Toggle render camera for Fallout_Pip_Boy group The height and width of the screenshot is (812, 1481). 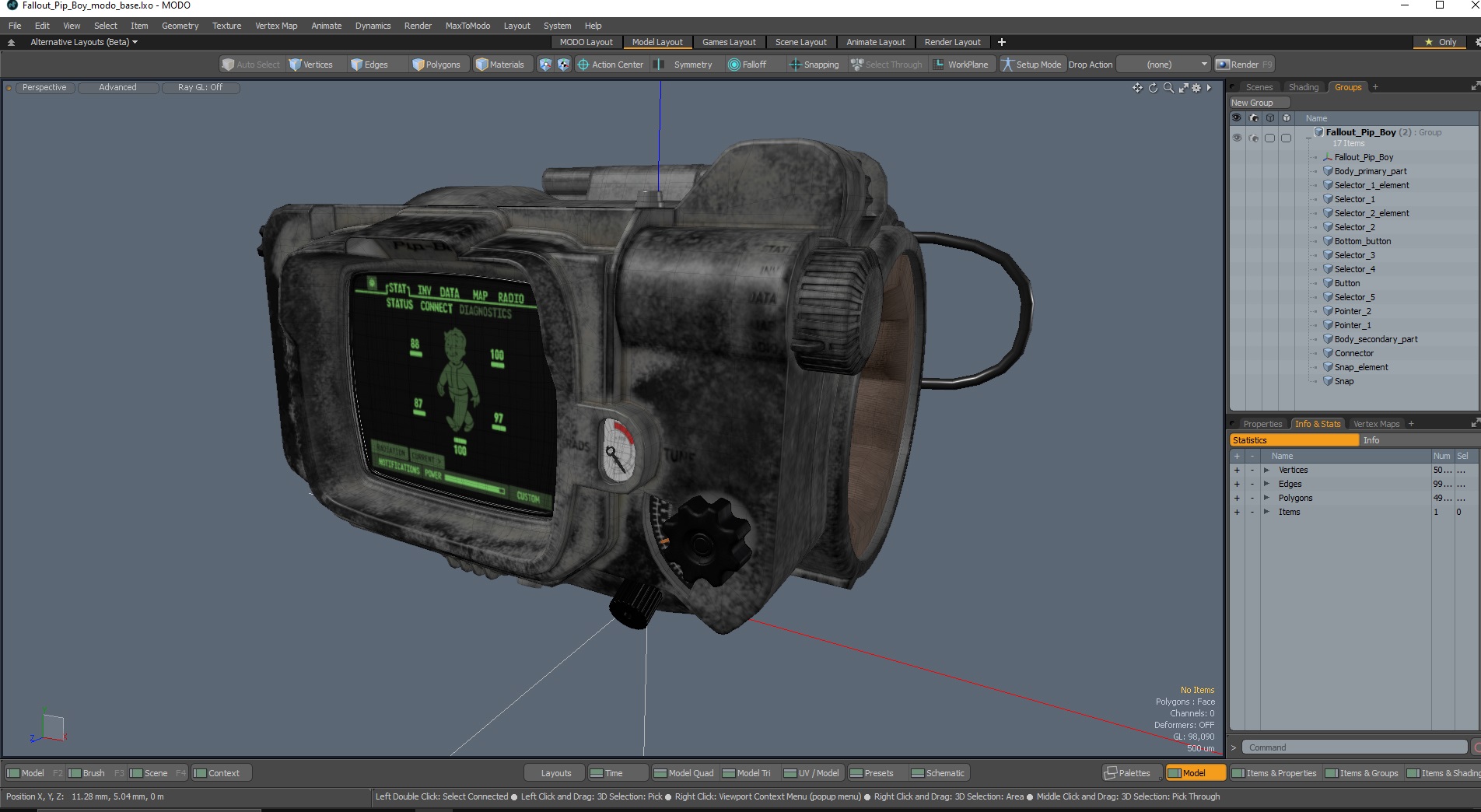click(x=1253, y=138)
